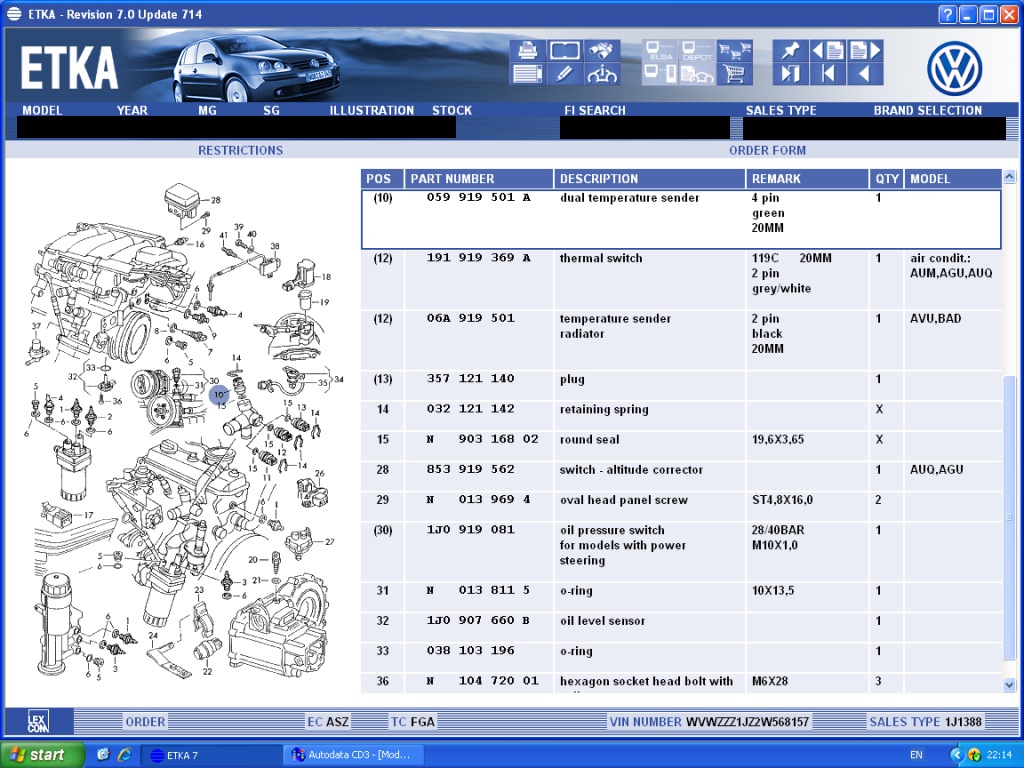Image resolution: width=1024 pixels, height=768 pixels.
Task: Jump to first item arrow icon
Action: (x=828, y=73)
